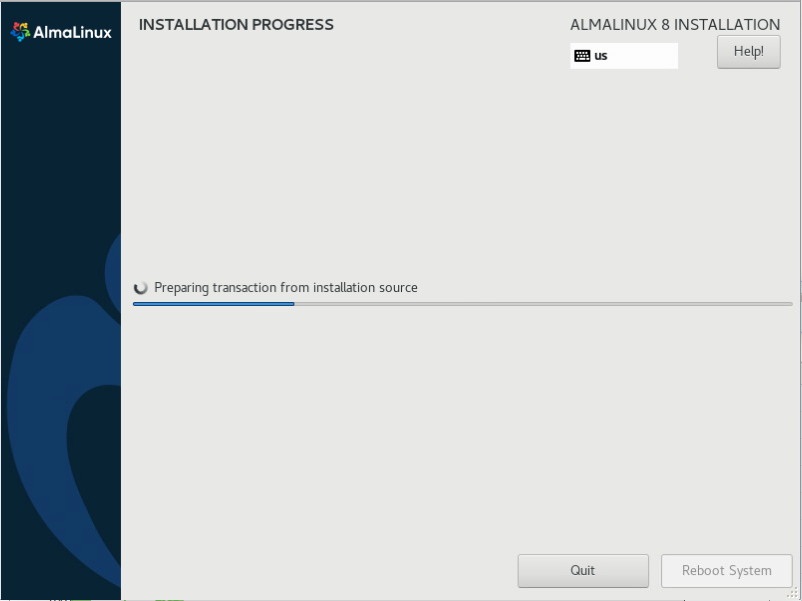This screenshot has height=601, width=802.
Task: Click the INSTALLATION PROGRESS heading
Action: tap(236, 25)
